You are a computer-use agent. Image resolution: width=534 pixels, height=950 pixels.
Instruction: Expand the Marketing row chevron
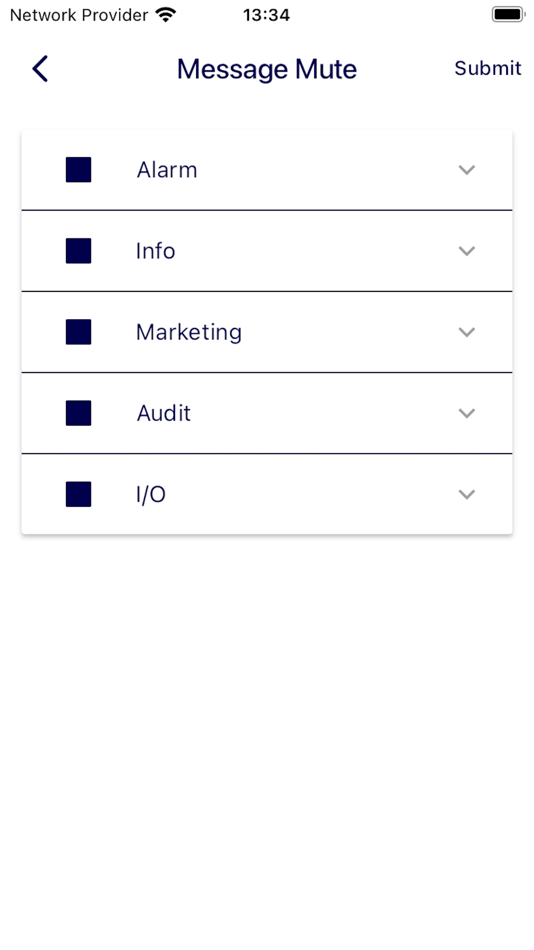point(466,332)
